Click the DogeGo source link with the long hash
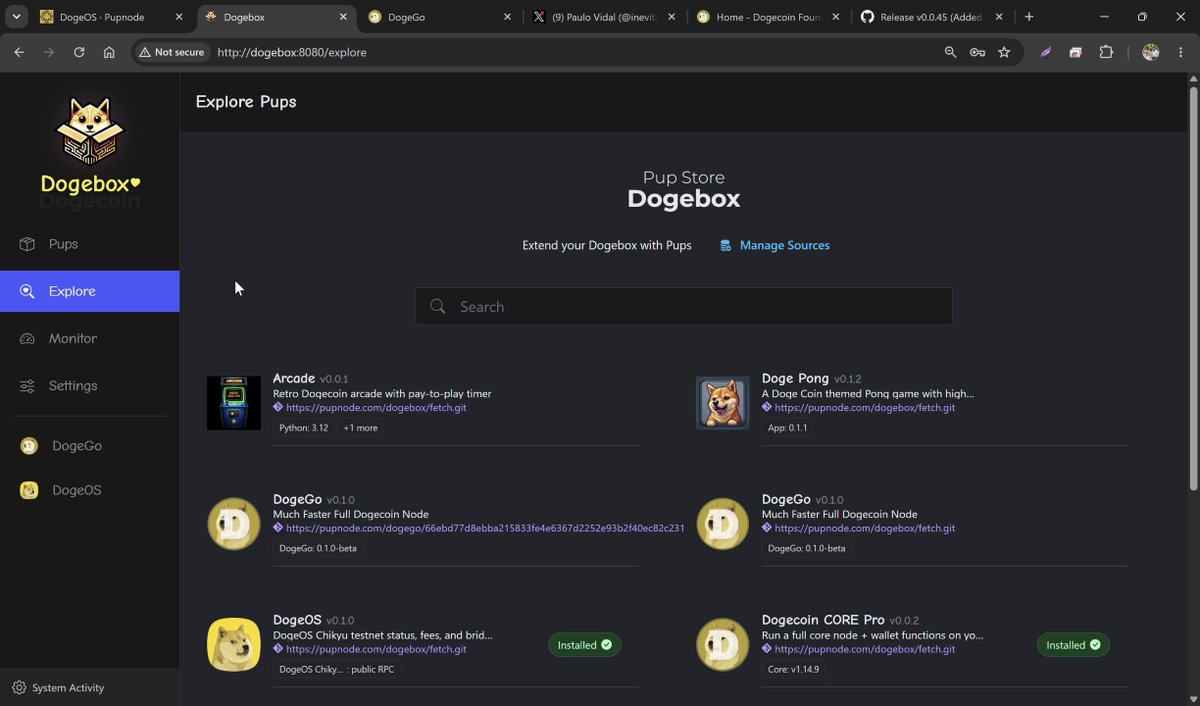 pyautogui.click(x=485, y=528)
